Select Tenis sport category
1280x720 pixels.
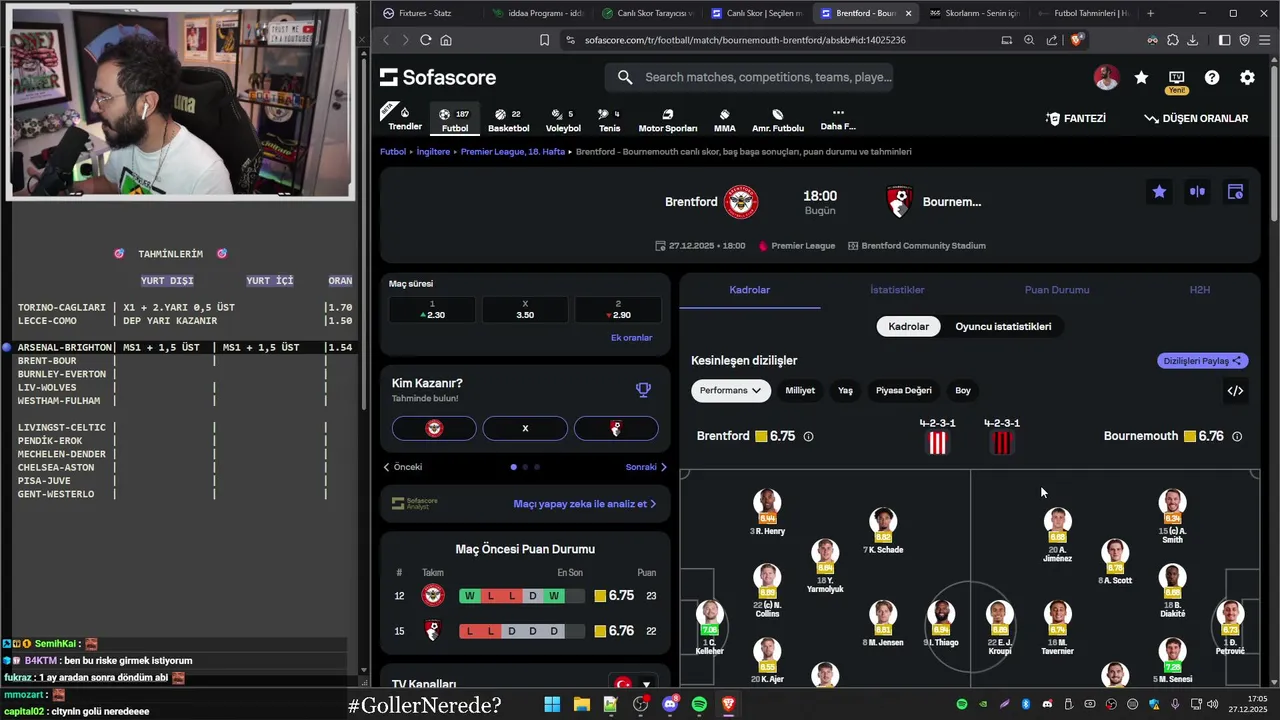(x=609, y=119)
